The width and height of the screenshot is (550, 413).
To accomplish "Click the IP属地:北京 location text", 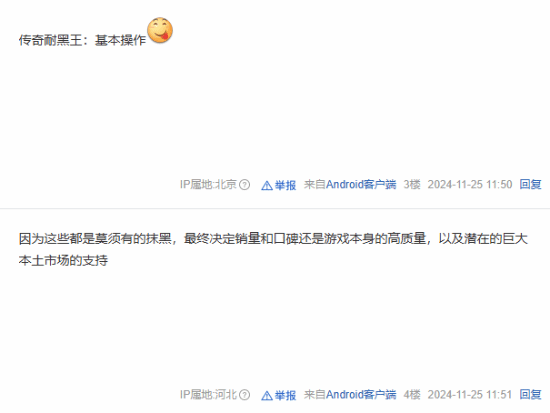I will (x=208, y=185).
